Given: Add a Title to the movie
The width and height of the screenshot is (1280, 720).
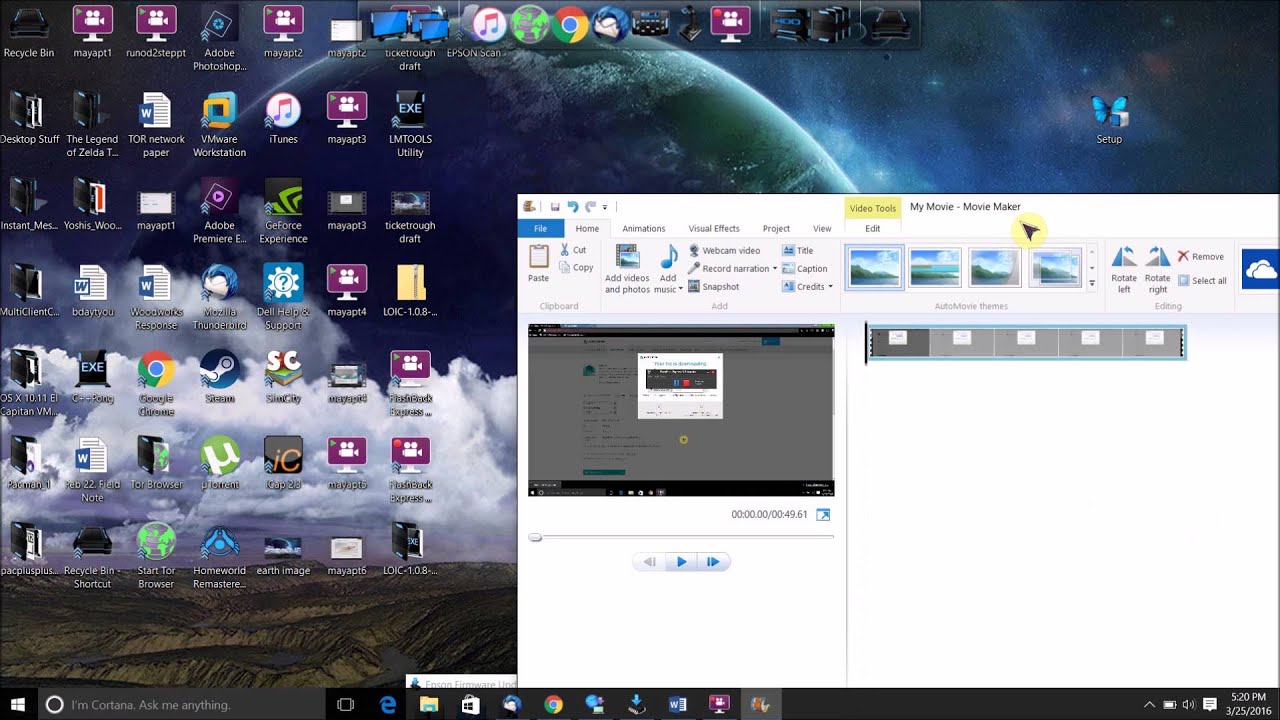Looking at the screenshot, I should pyautogui.click(x=797, y=251).
